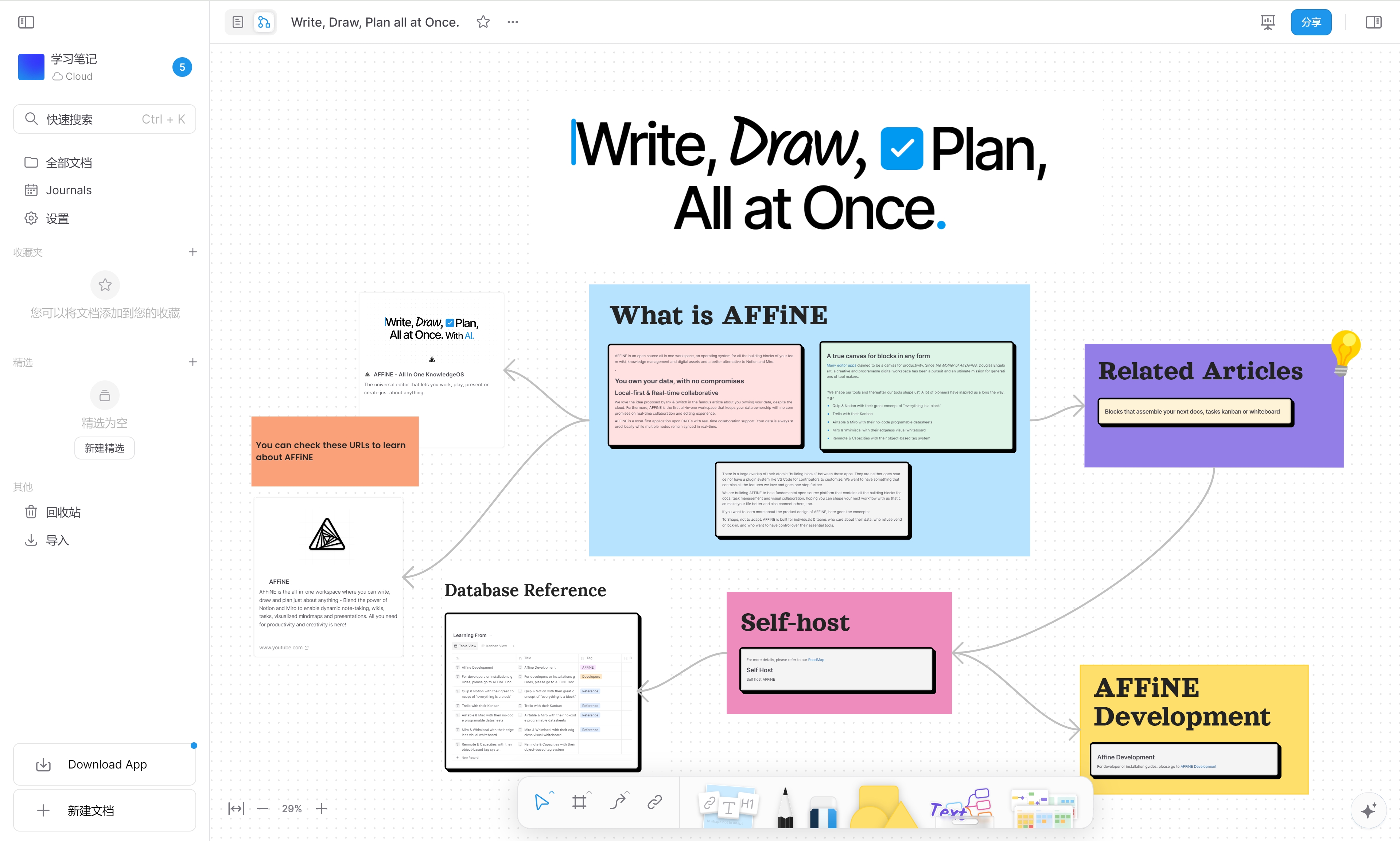Switch to page document mode
This screenshot has height=841, width=1400.
click(238, 22)
